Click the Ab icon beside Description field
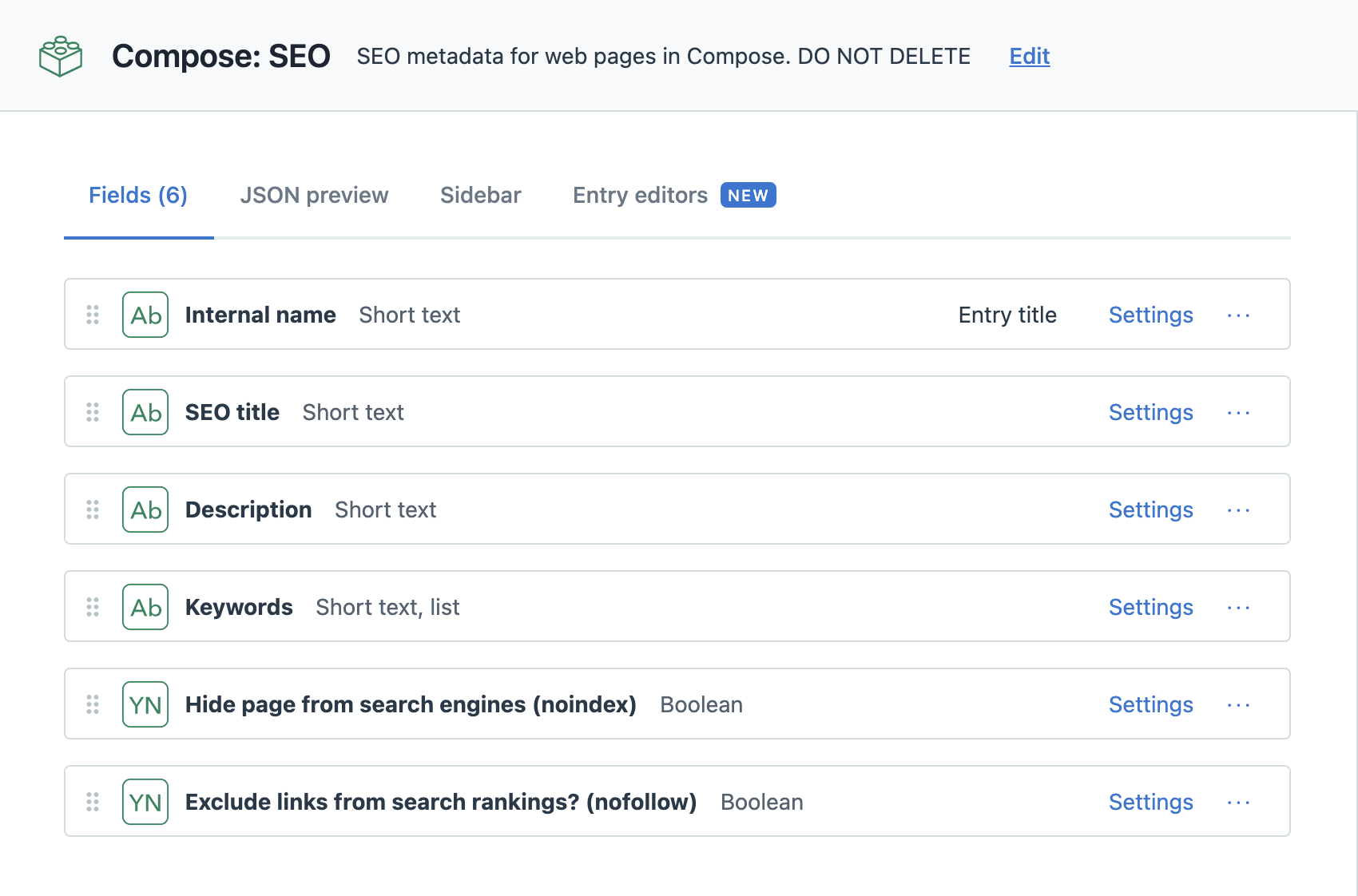Screen dimensions: 1358x896 [x=145, y=509]
